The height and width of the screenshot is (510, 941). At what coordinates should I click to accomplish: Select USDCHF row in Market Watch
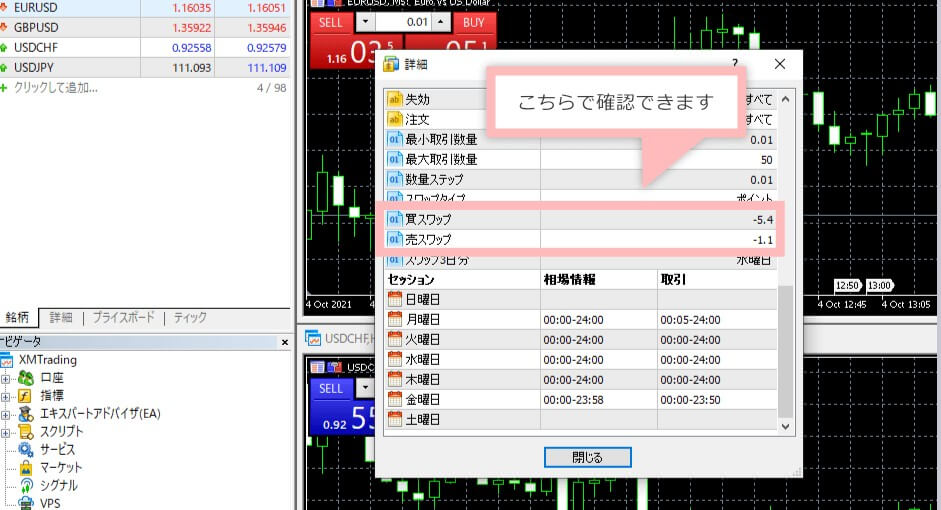144,47
